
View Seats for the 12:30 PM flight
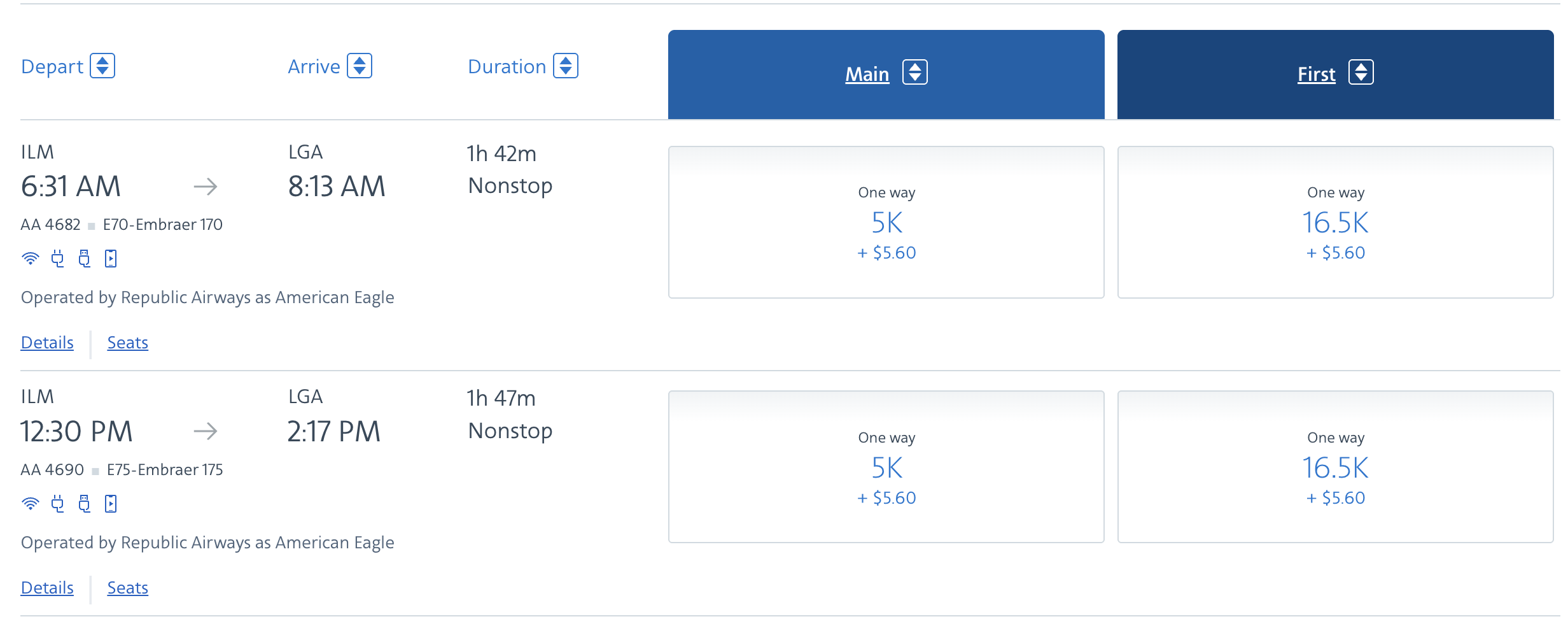coord(127,588)
